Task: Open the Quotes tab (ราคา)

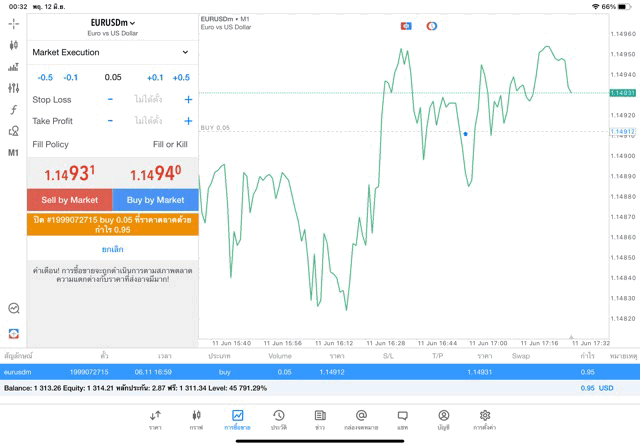Action: pyautogui.click(x=155, y=419)
